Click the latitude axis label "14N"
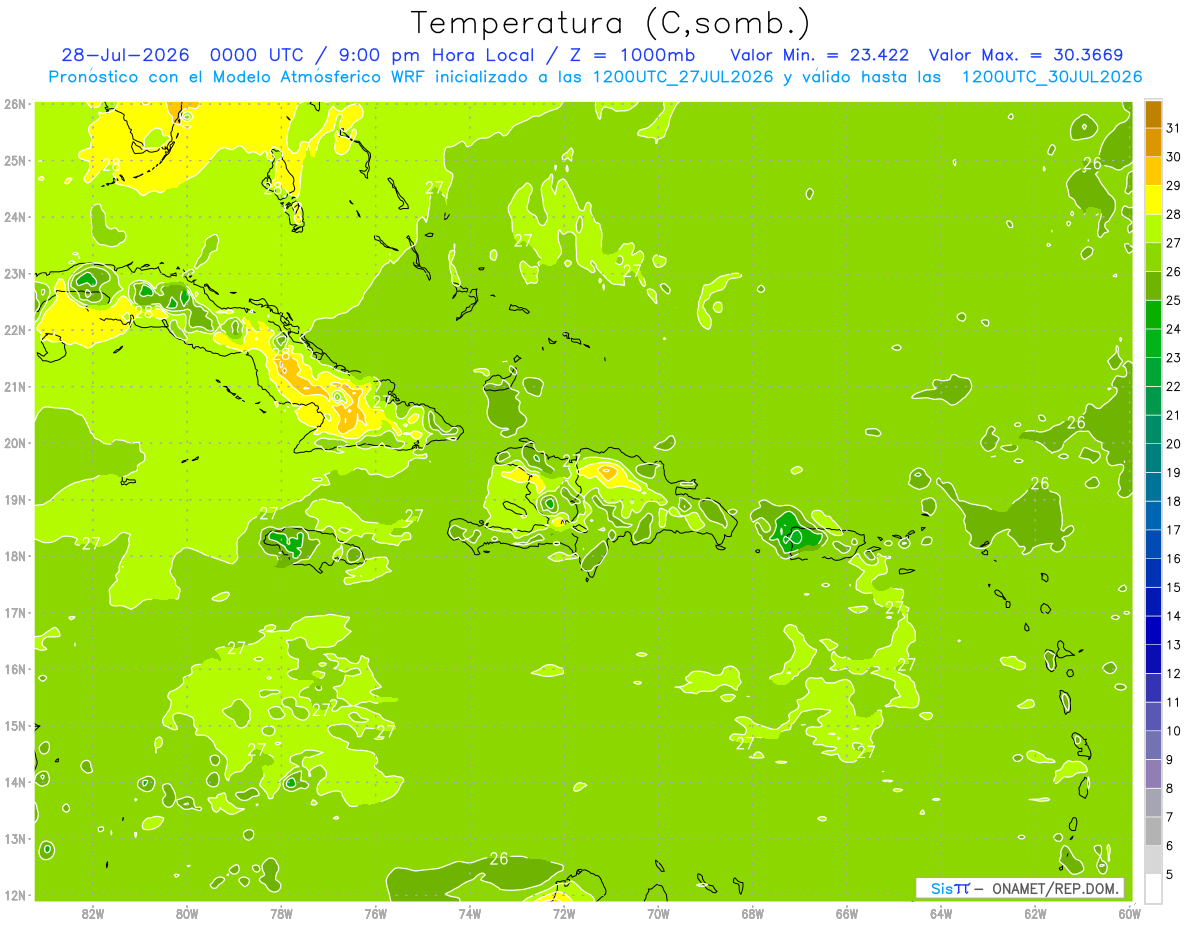Image resolution: width=1200 pixels, height=927 pixels. (x=15, y=782)
